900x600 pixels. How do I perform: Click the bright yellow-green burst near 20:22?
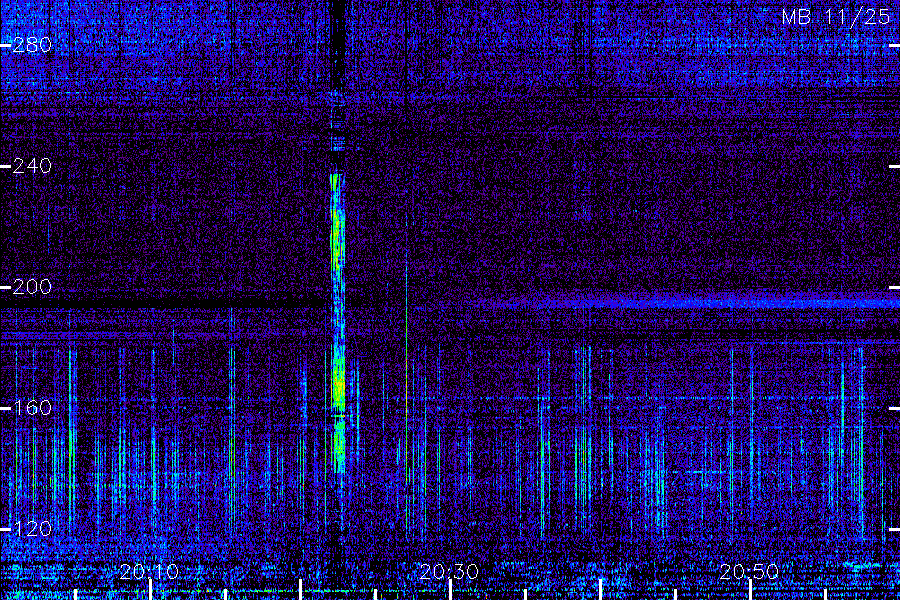pos(338,322)
